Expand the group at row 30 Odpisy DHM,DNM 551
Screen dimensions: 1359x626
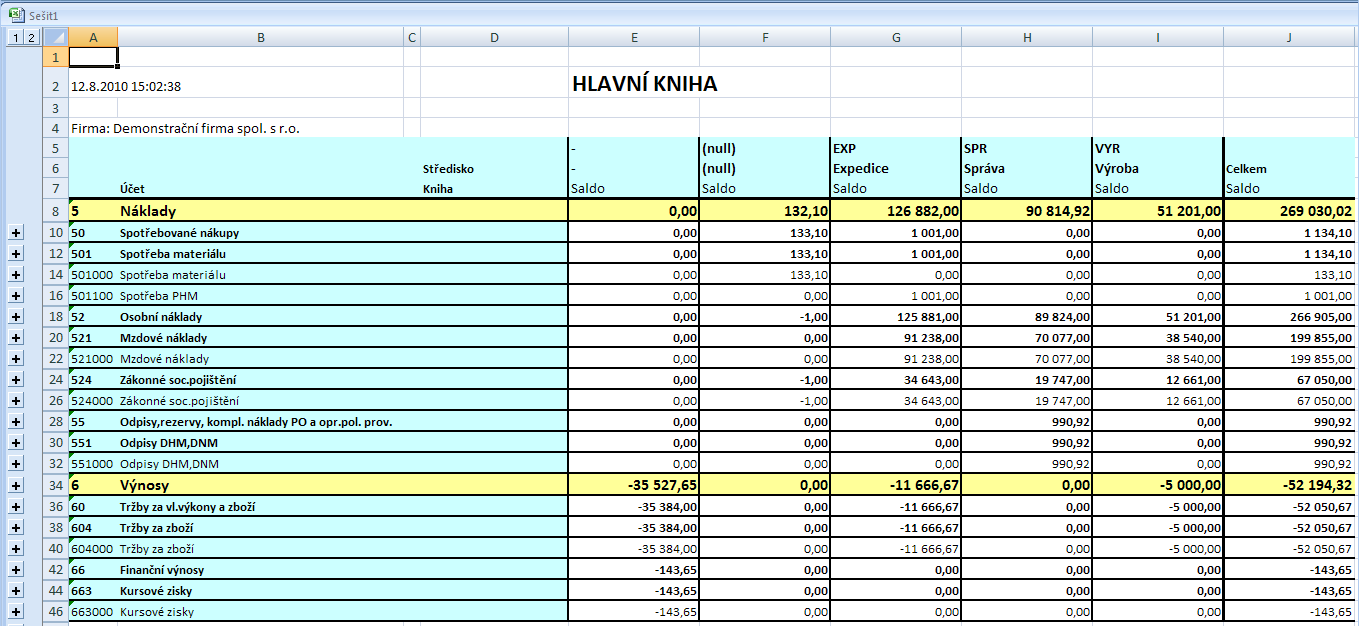(15, 443)
